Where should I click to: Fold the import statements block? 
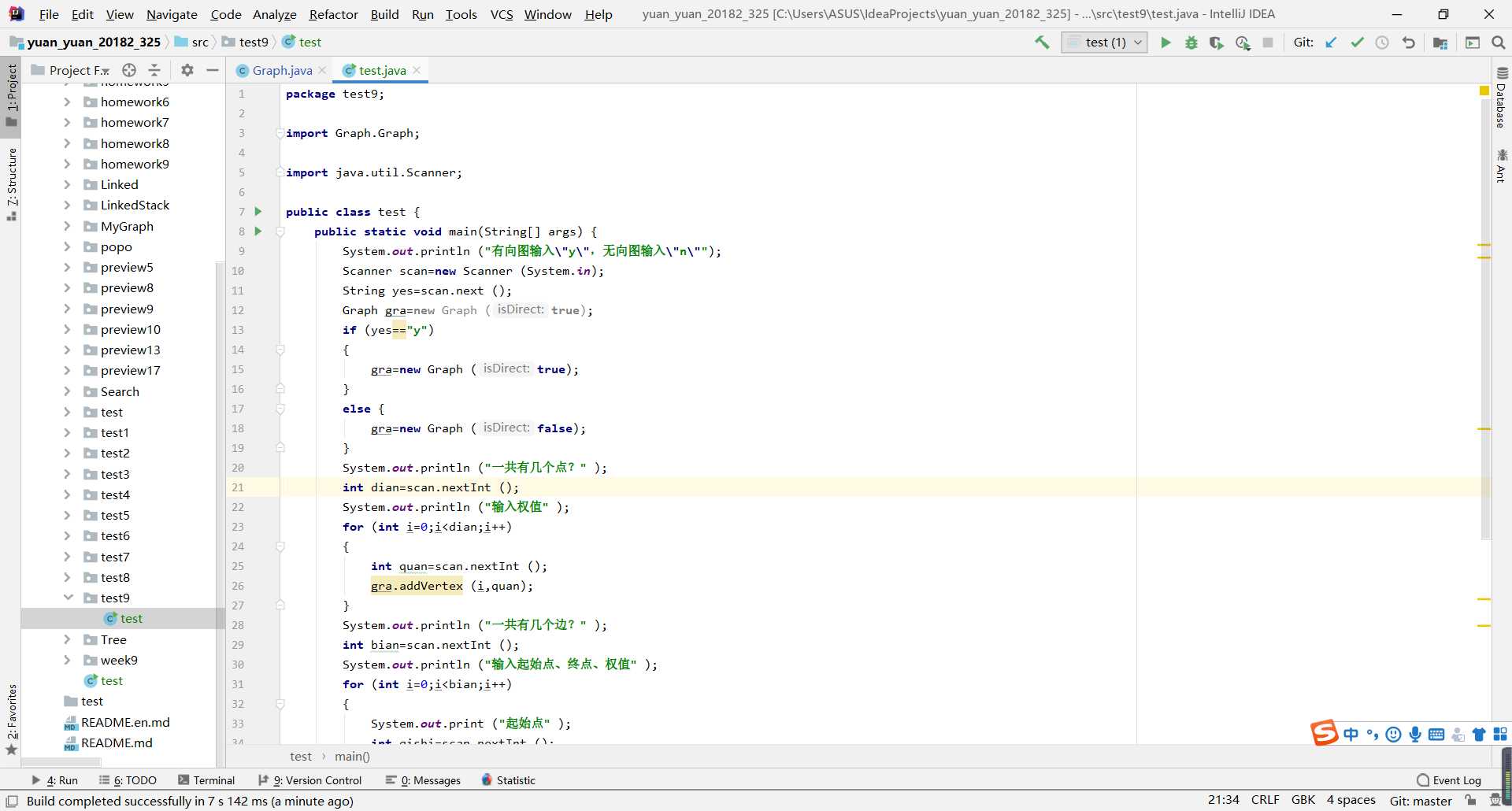tap(280, 133)
